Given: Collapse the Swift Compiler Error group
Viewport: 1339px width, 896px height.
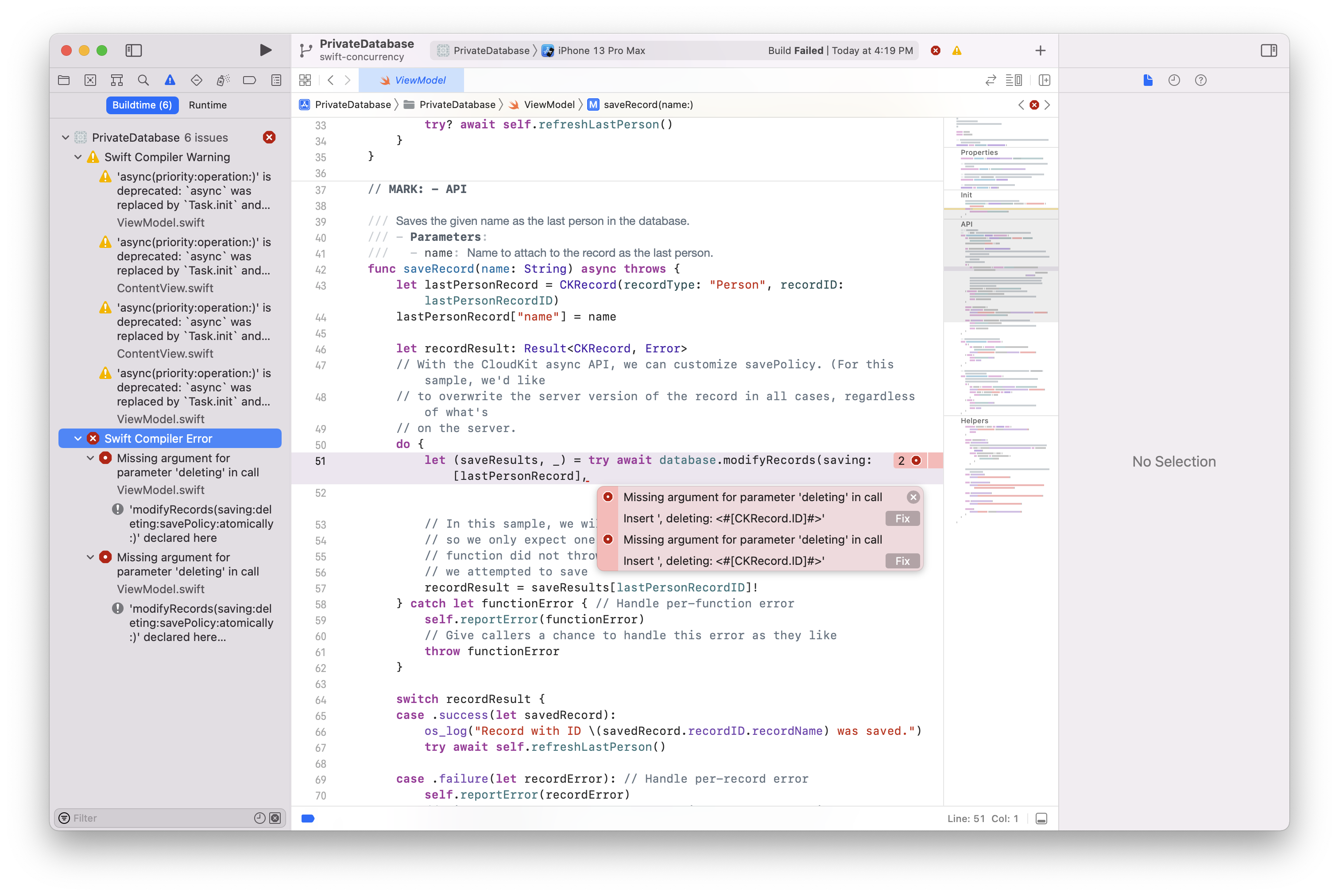Looking at the screenshot, I should coord(78,438).
